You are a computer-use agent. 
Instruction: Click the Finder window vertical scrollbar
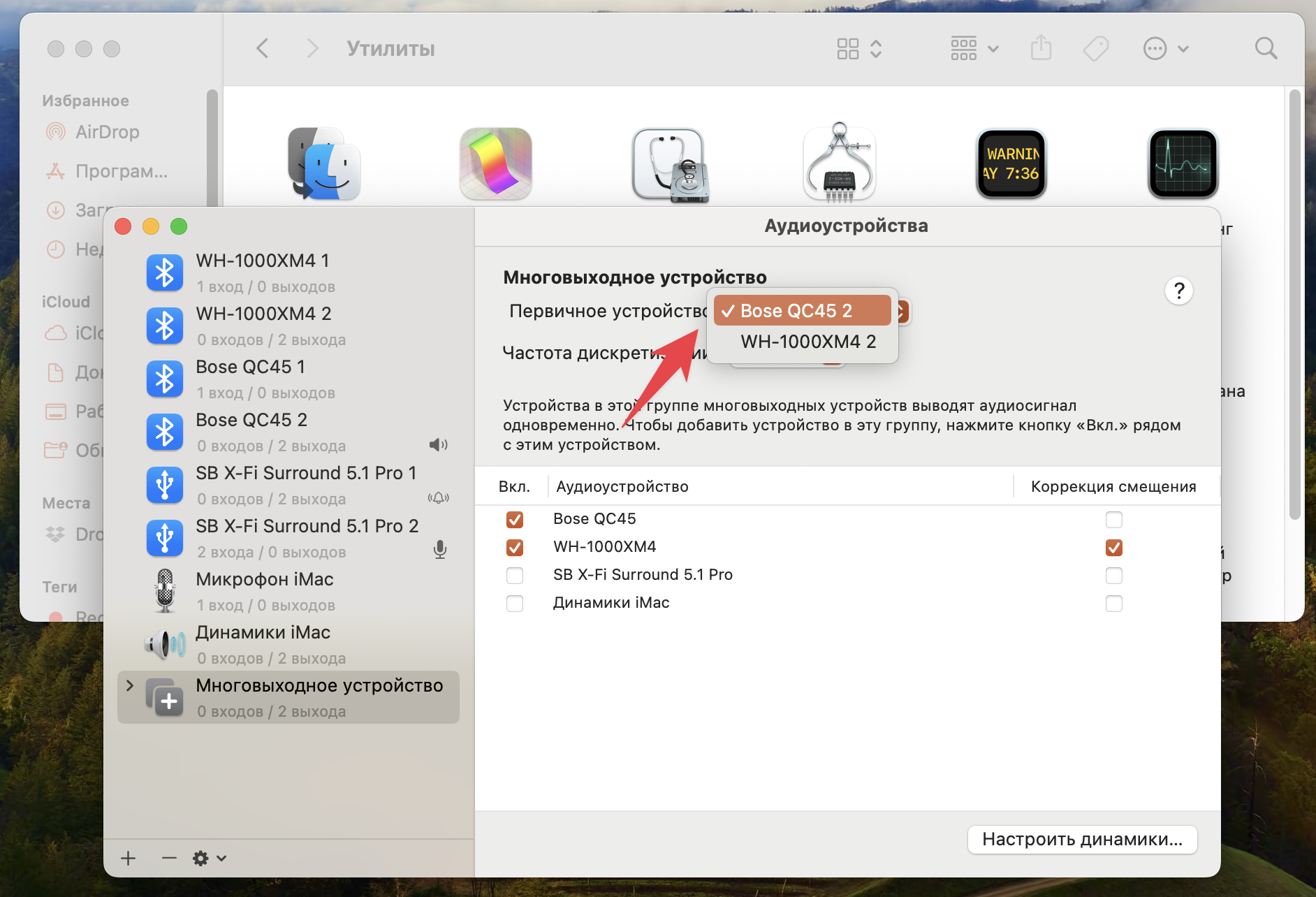[x=1294, y=305]
